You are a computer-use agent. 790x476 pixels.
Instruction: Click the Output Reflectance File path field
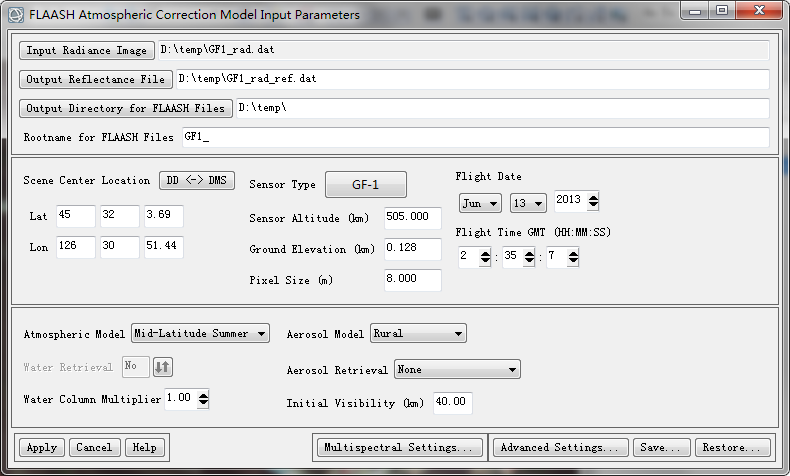click(473, 79)
